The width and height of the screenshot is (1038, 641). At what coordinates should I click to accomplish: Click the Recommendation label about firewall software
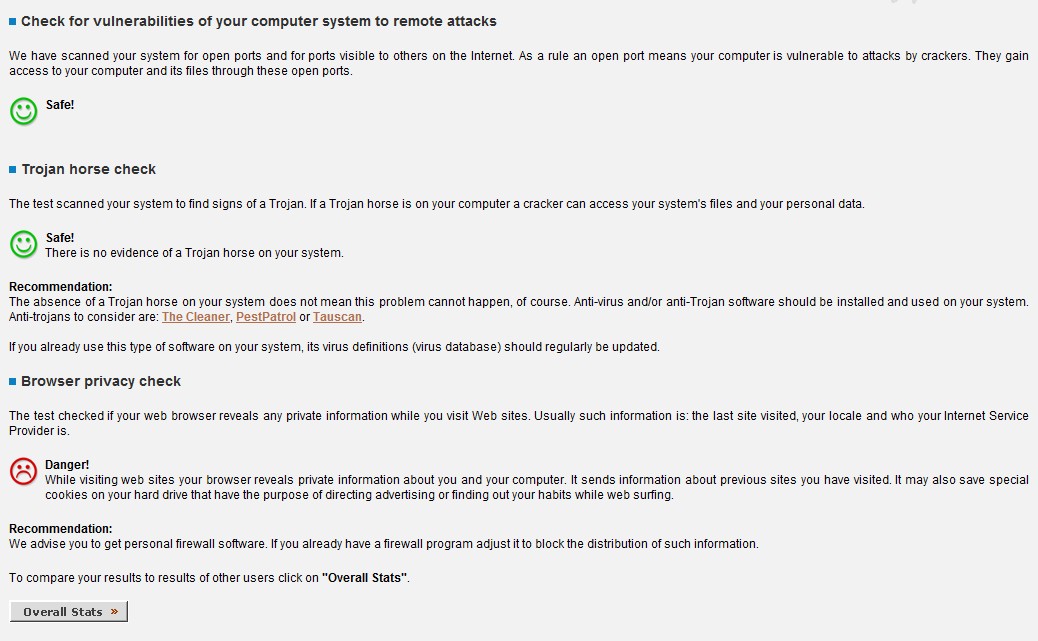[x=61, y=529]
